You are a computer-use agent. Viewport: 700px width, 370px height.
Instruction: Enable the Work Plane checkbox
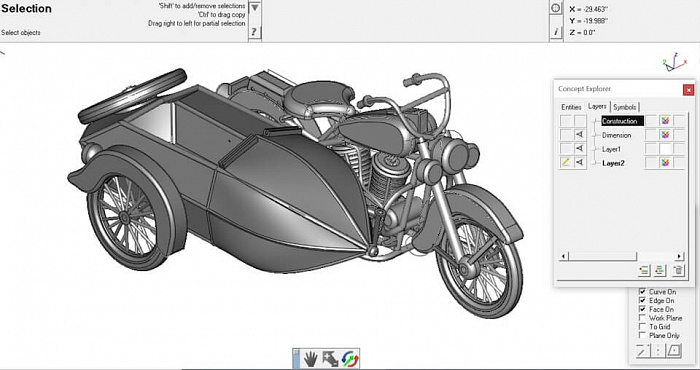tap(642, 318)
